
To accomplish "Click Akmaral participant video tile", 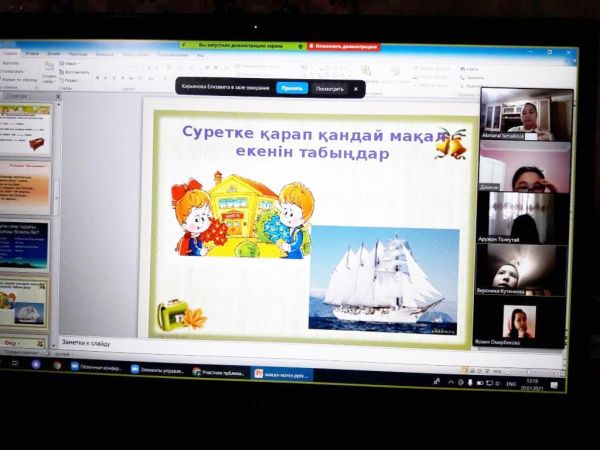I will 527,114.
